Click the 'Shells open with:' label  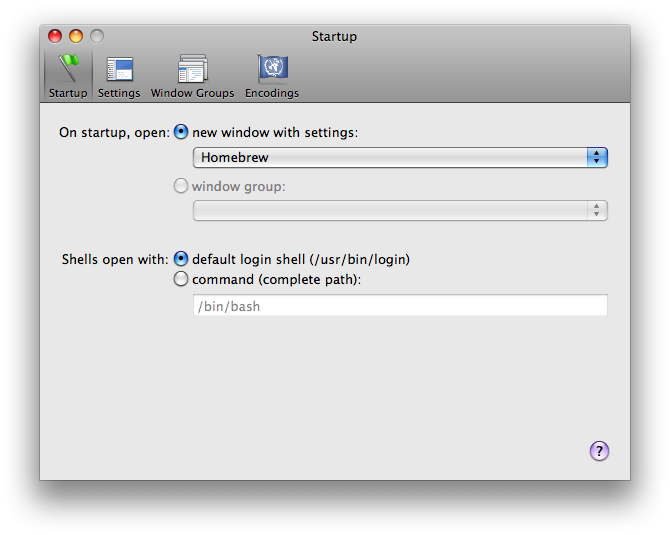(x=115, y=259)
